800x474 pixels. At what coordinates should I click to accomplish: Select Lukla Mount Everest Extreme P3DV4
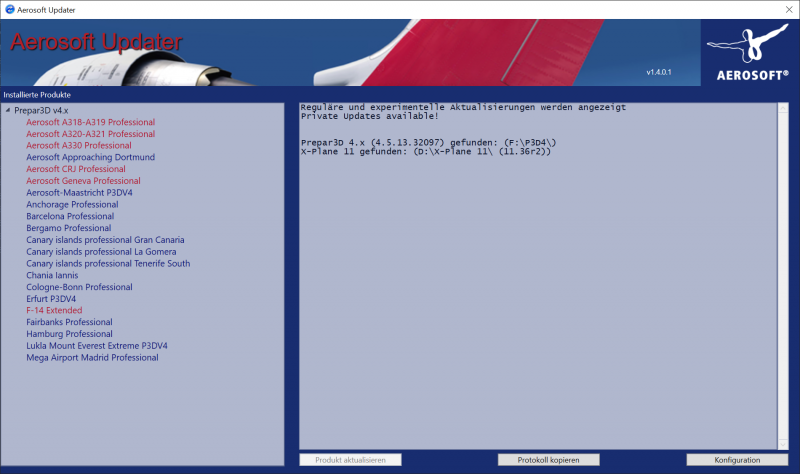[97, 346]
